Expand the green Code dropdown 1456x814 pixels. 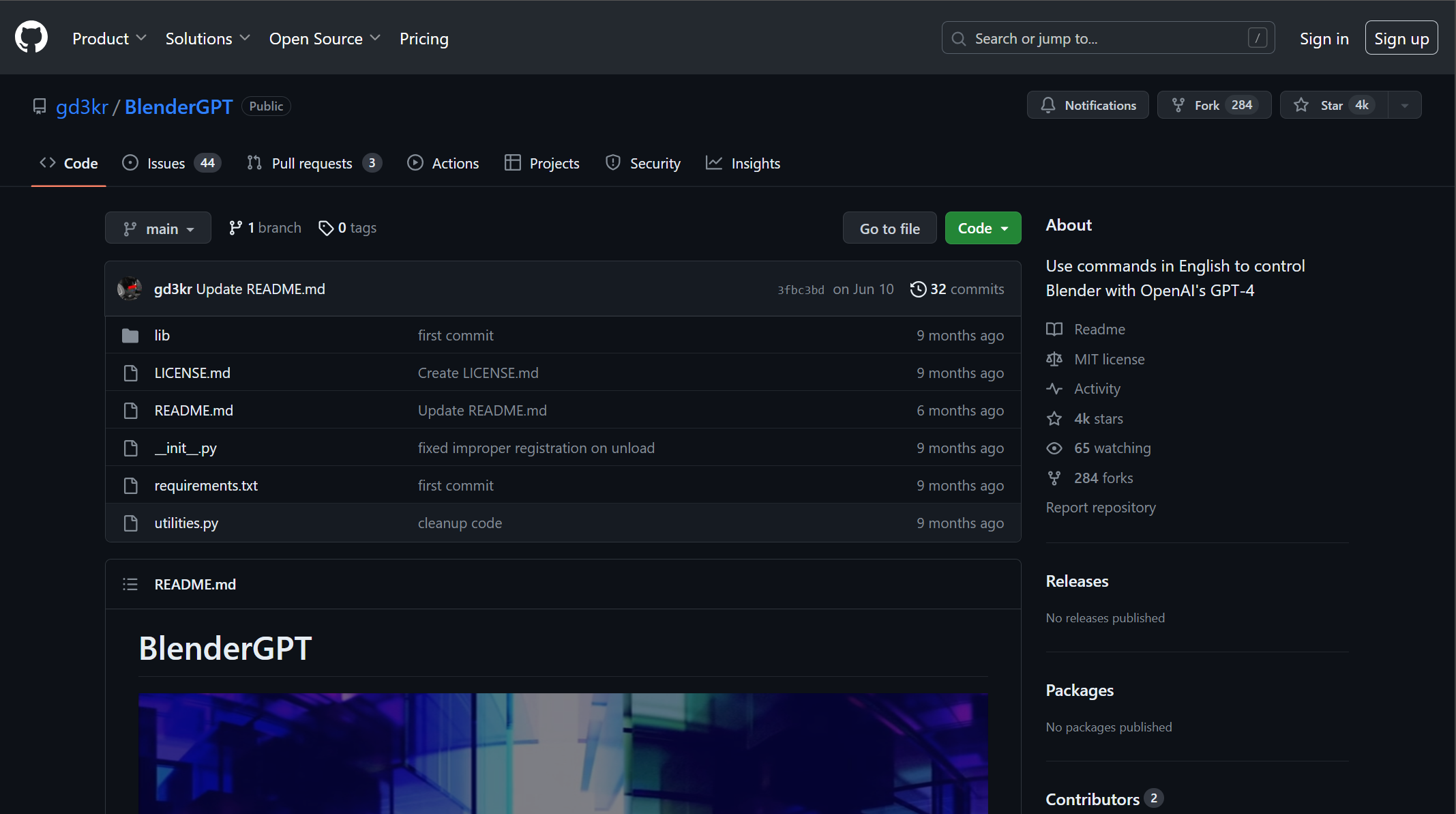point(983,229)
